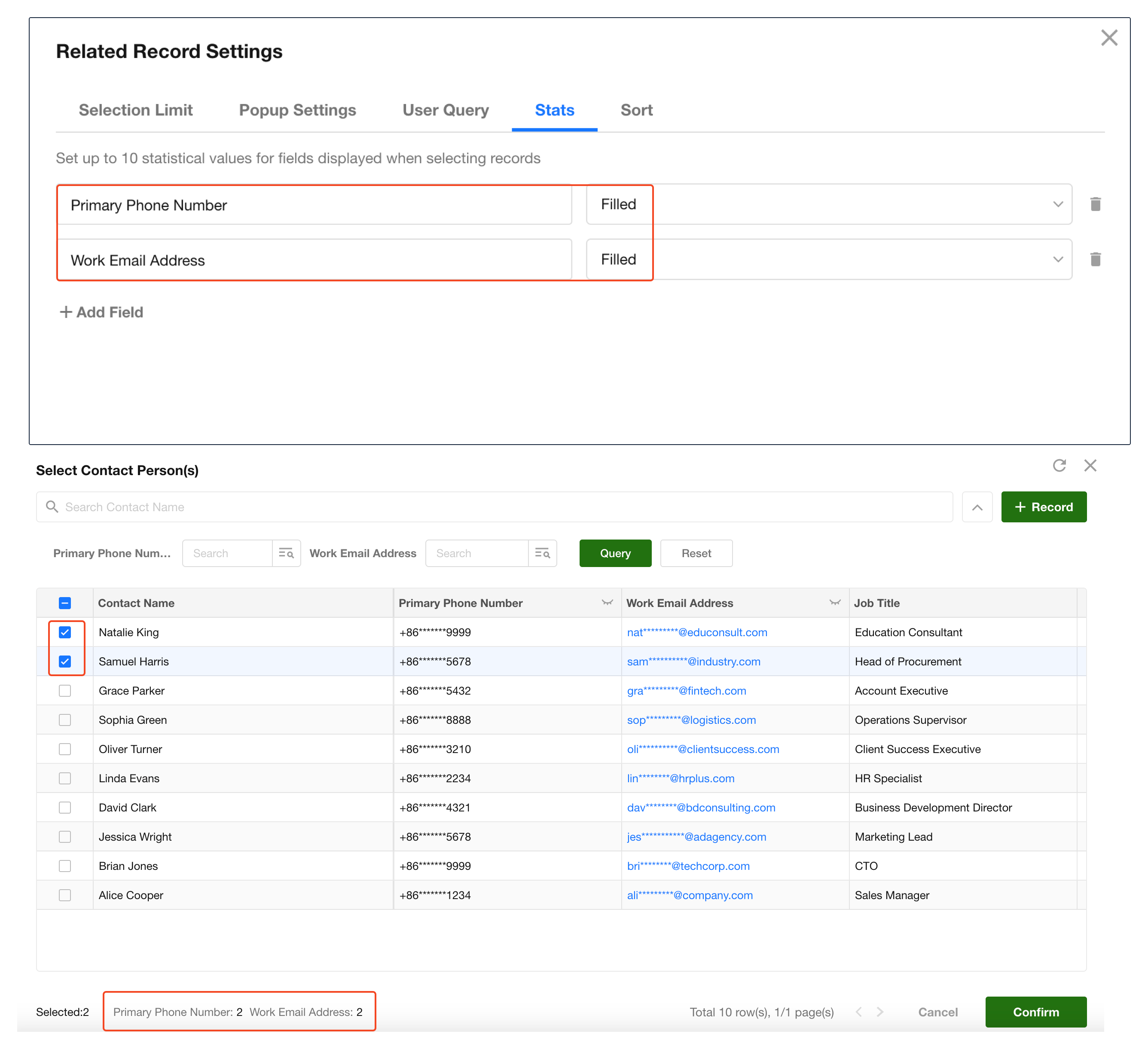Click the green Query button
The image size is (1148, 1049).
(x=615, y=553)
